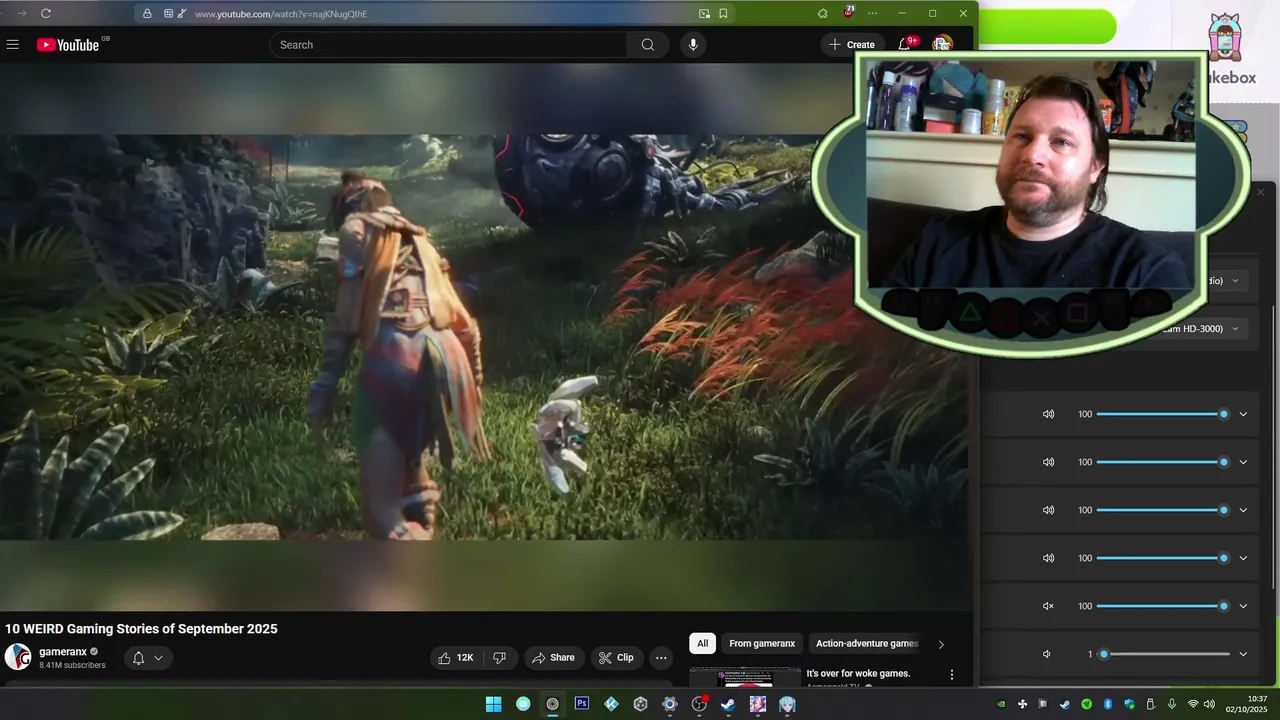Open subscription notification bell dropdown
Viewport: 1280px width, 720px height.
[x=147, y=658]
